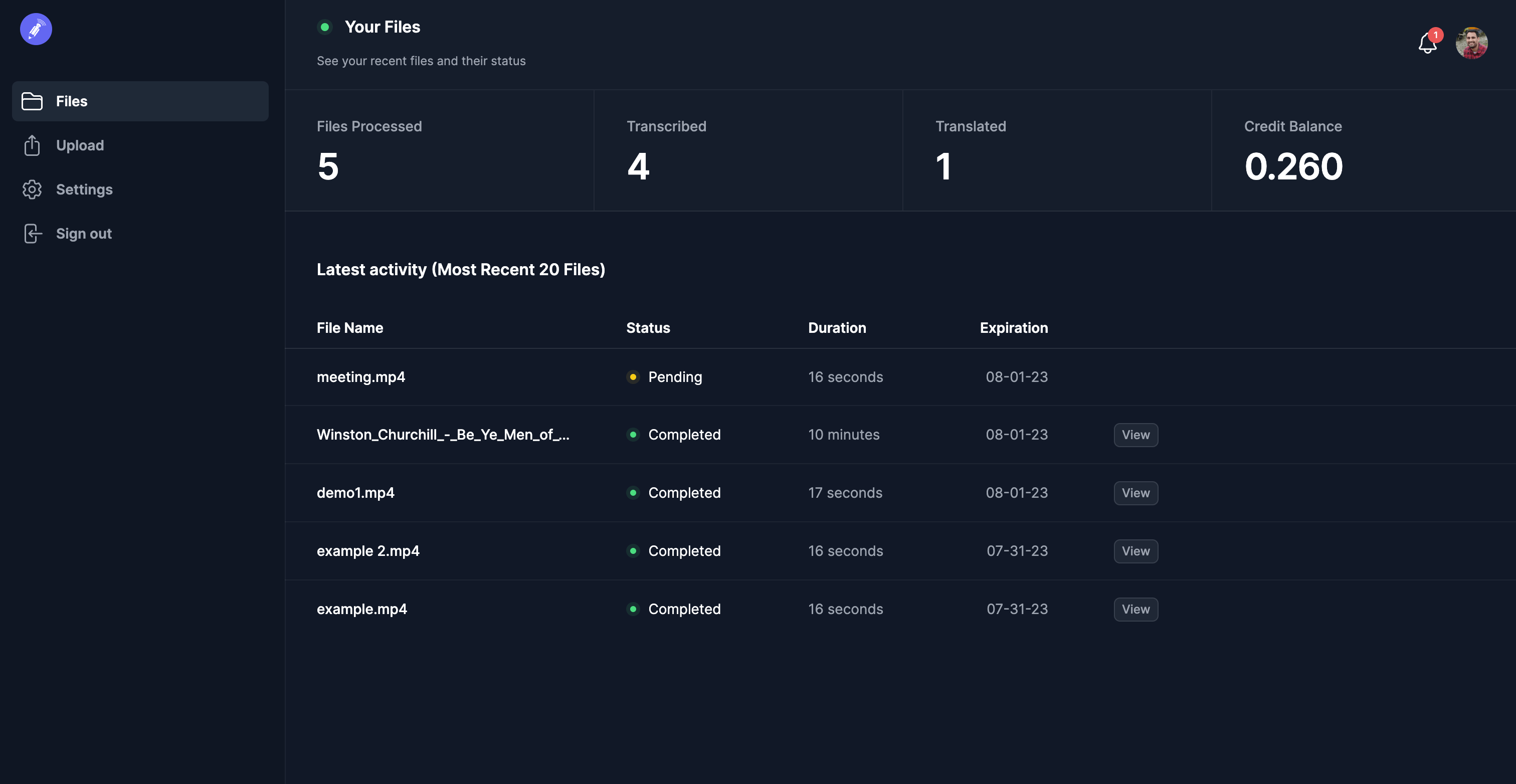The height and width of the screenshot is (784, 1516).
Task: Go to the Settings menu item
Action: coord(84,189)
